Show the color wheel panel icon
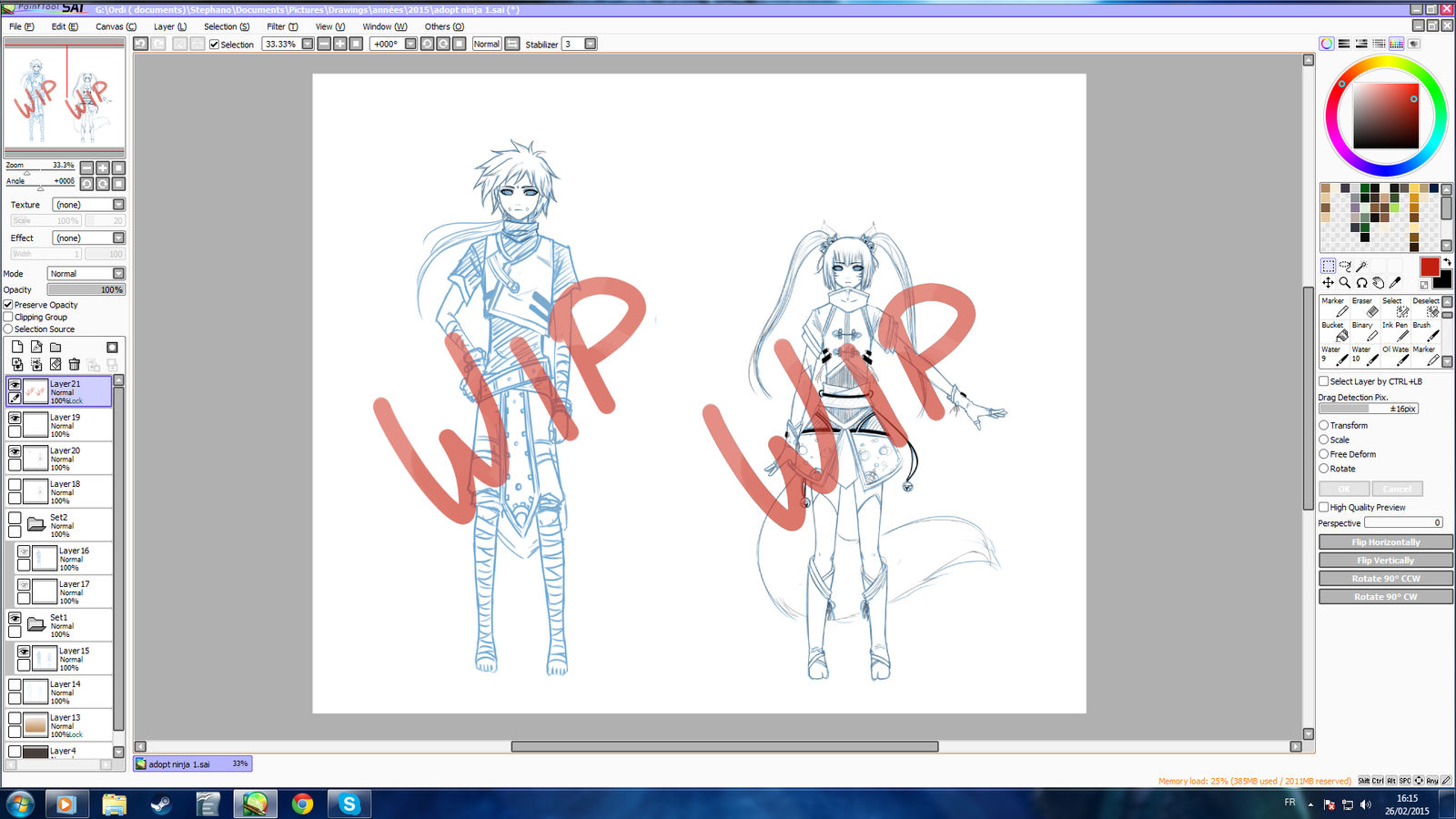The width and height of the screenshot is (1456, 819). 1327,44
